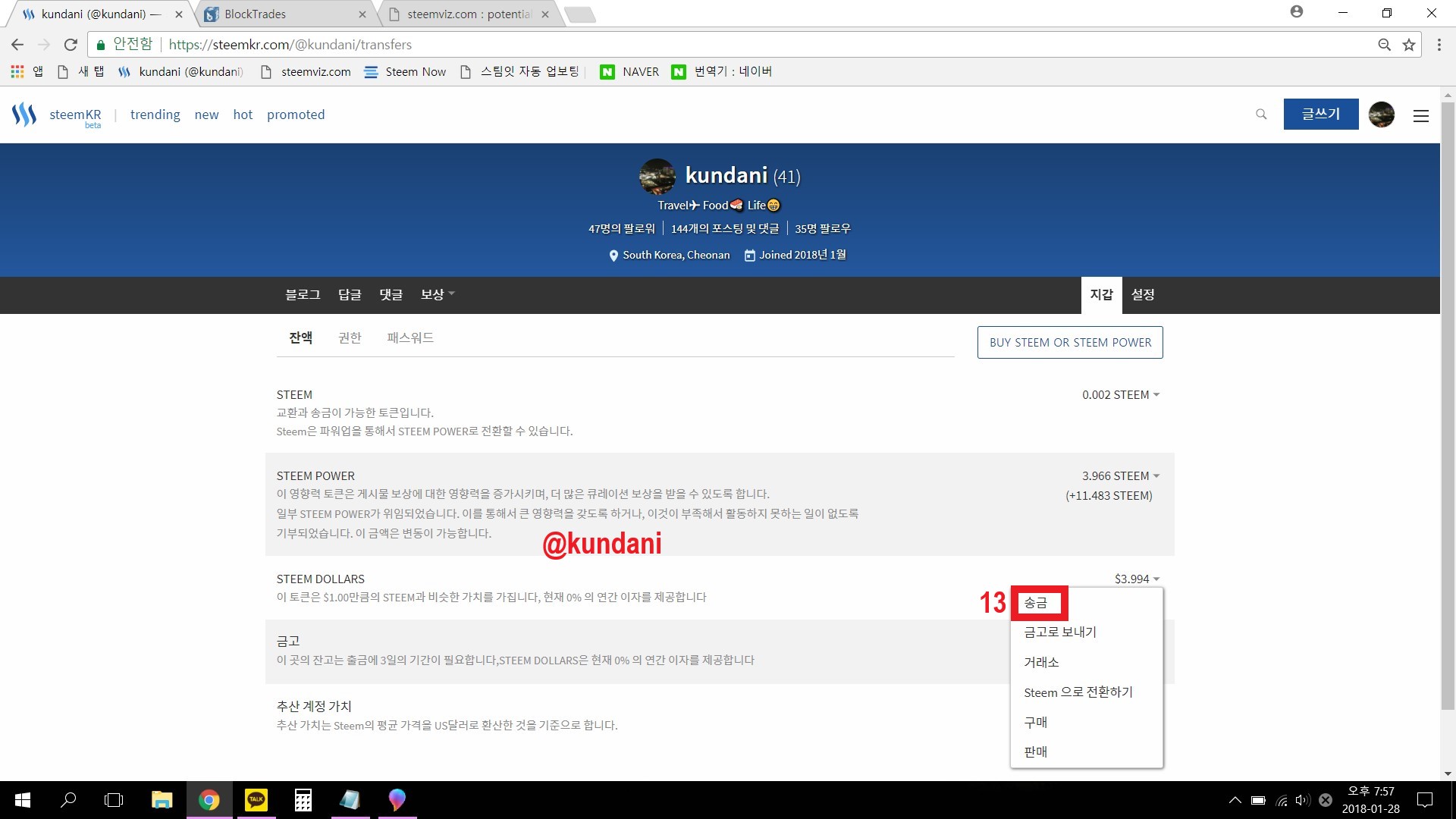Close the BlockTrades tab
Image resolution: width=1456 pixels, height=819 pixels.
(362, 14)
